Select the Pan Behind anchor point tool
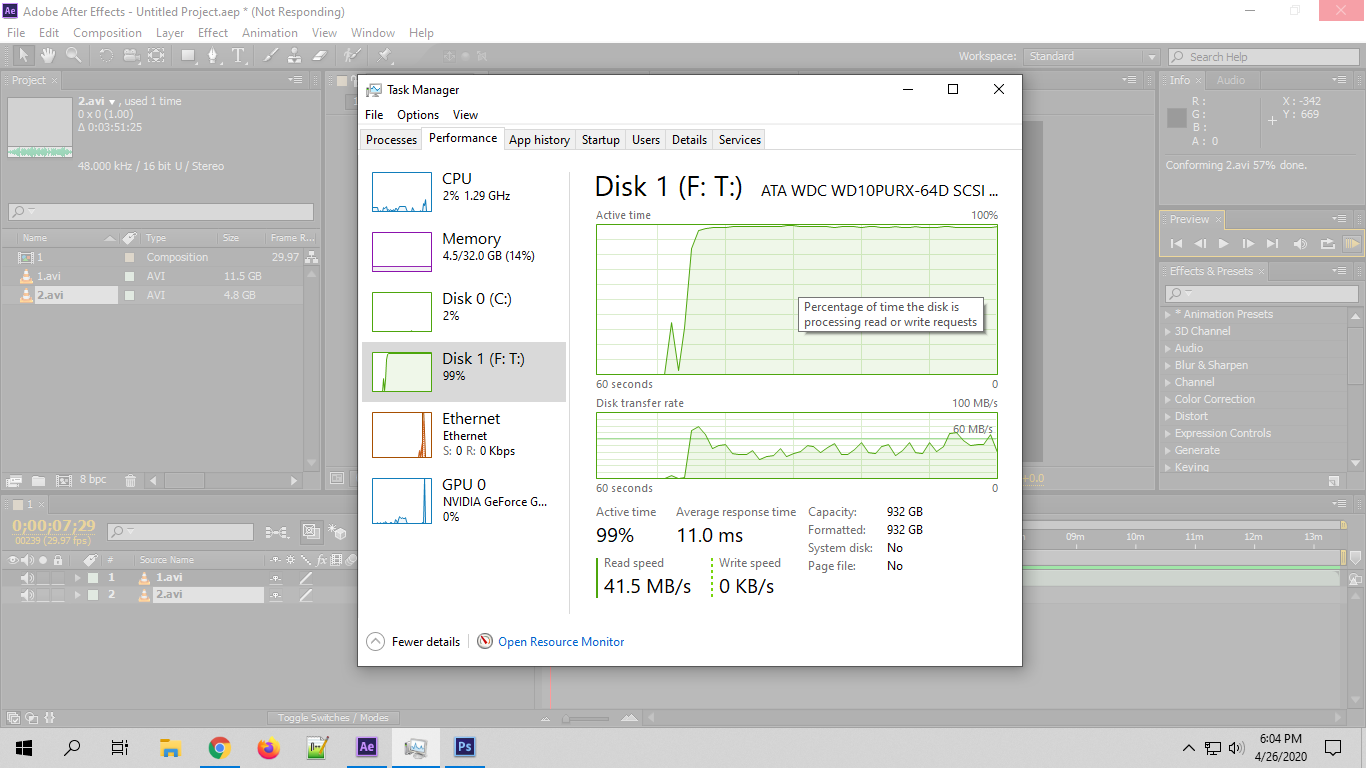This screenshot has height=768, width=1366. (156, 56)
